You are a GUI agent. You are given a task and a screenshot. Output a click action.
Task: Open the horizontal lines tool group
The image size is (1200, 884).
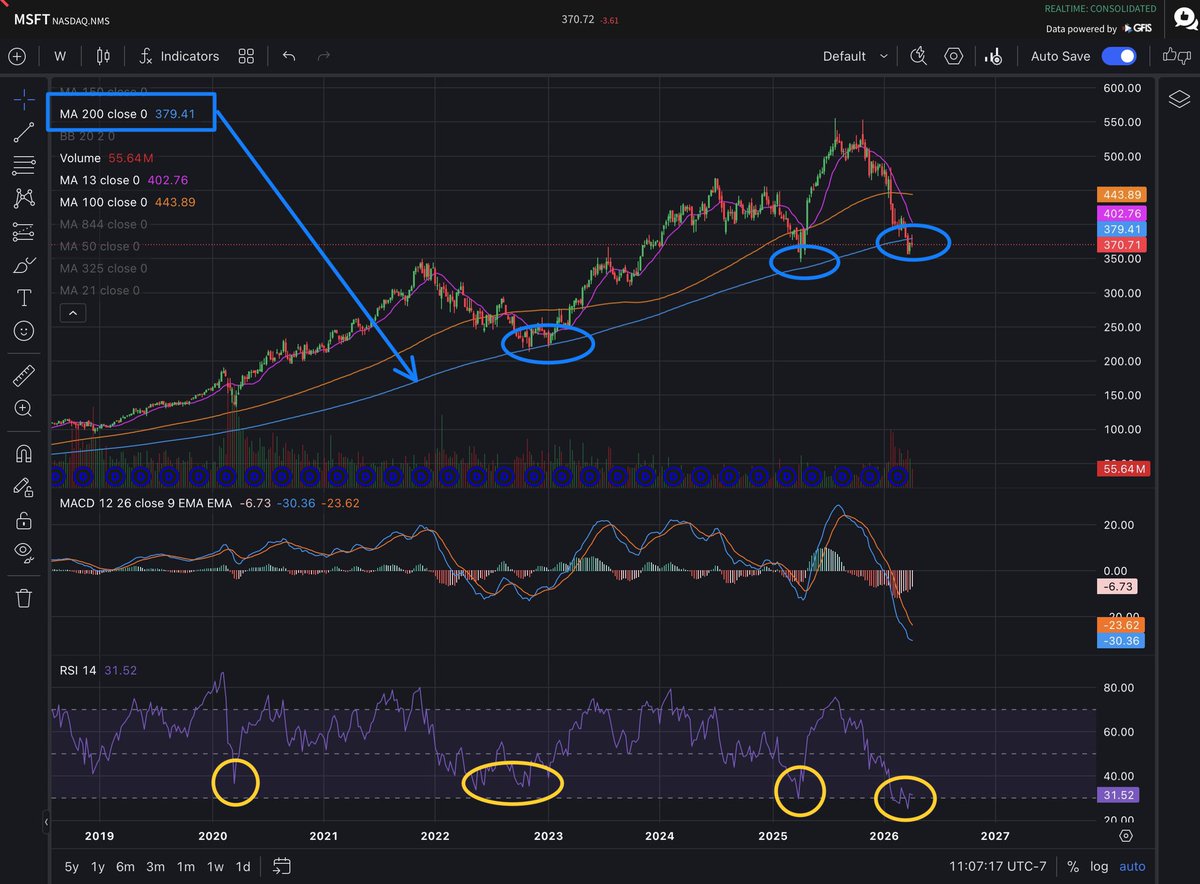coord(24,165)
